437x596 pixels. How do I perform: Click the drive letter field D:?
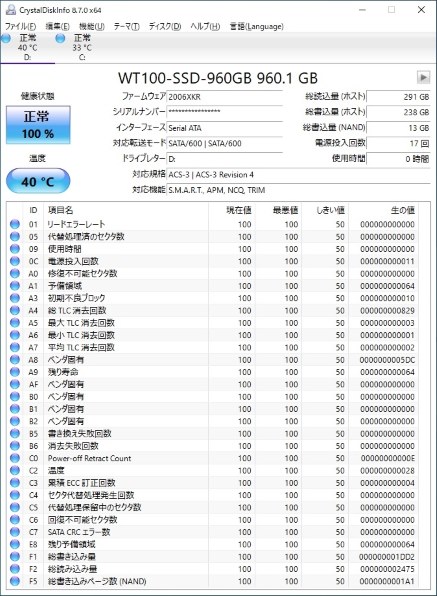[x=225, y=159]
